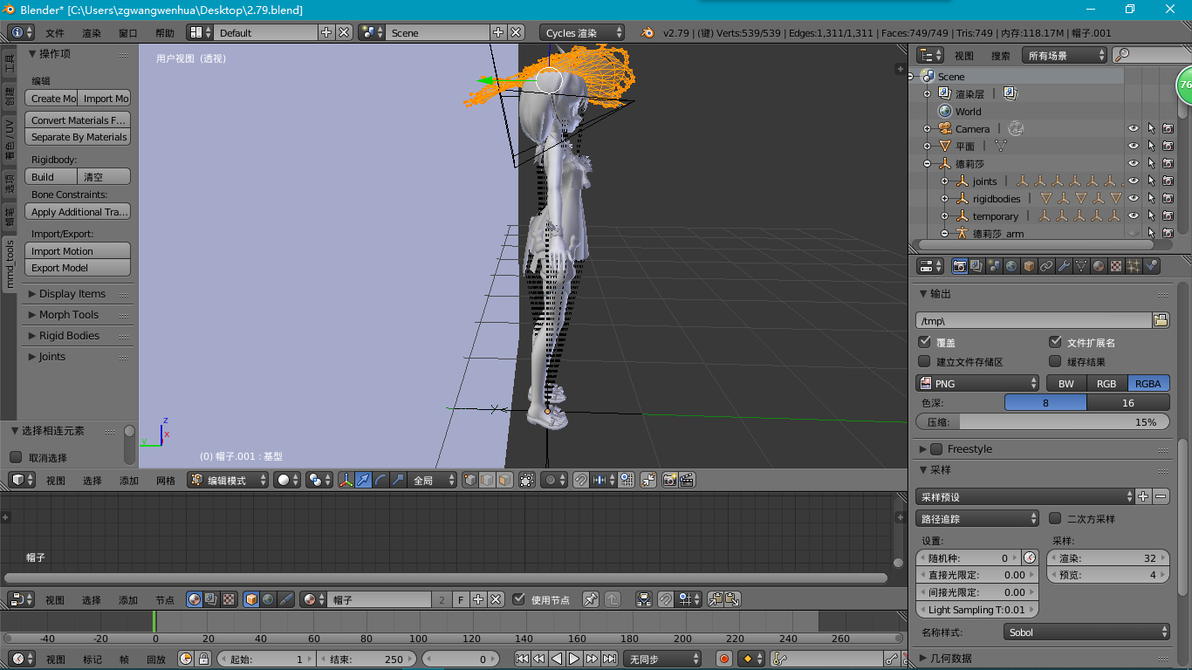
Task: Open the Texture checker properties tab
Action: coord(1116,266)
